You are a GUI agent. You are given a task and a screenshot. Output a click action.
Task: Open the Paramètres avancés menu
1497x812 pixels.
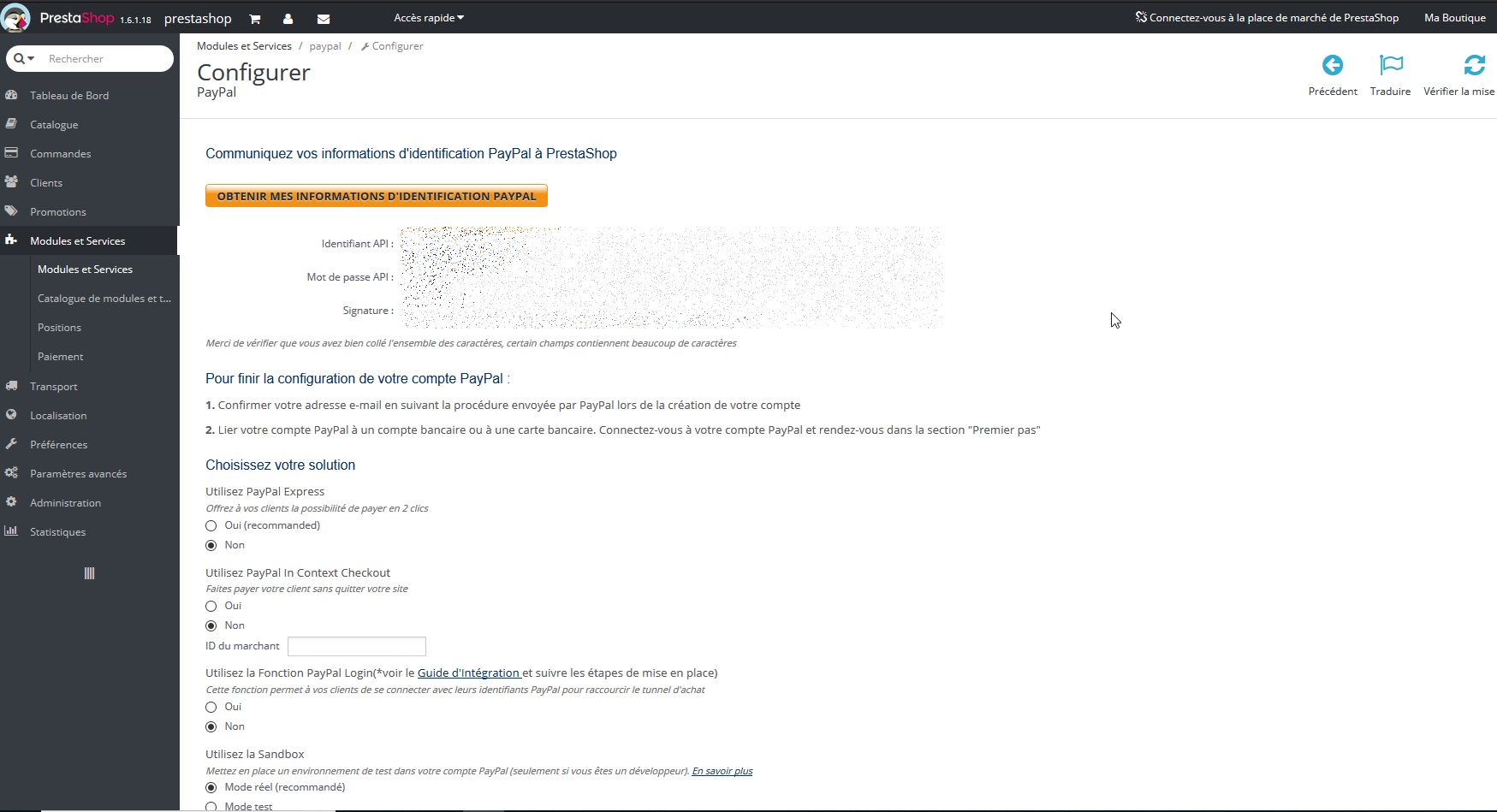point(78,474)
